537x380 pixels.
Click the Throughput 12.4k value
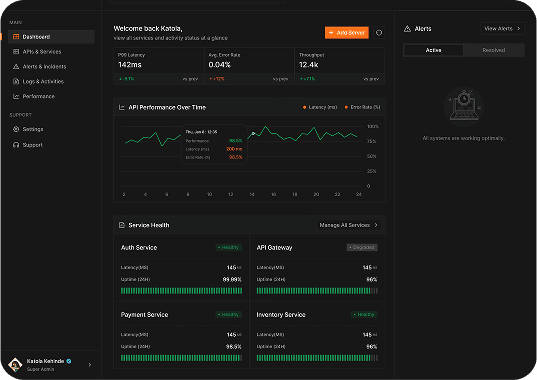309,65
